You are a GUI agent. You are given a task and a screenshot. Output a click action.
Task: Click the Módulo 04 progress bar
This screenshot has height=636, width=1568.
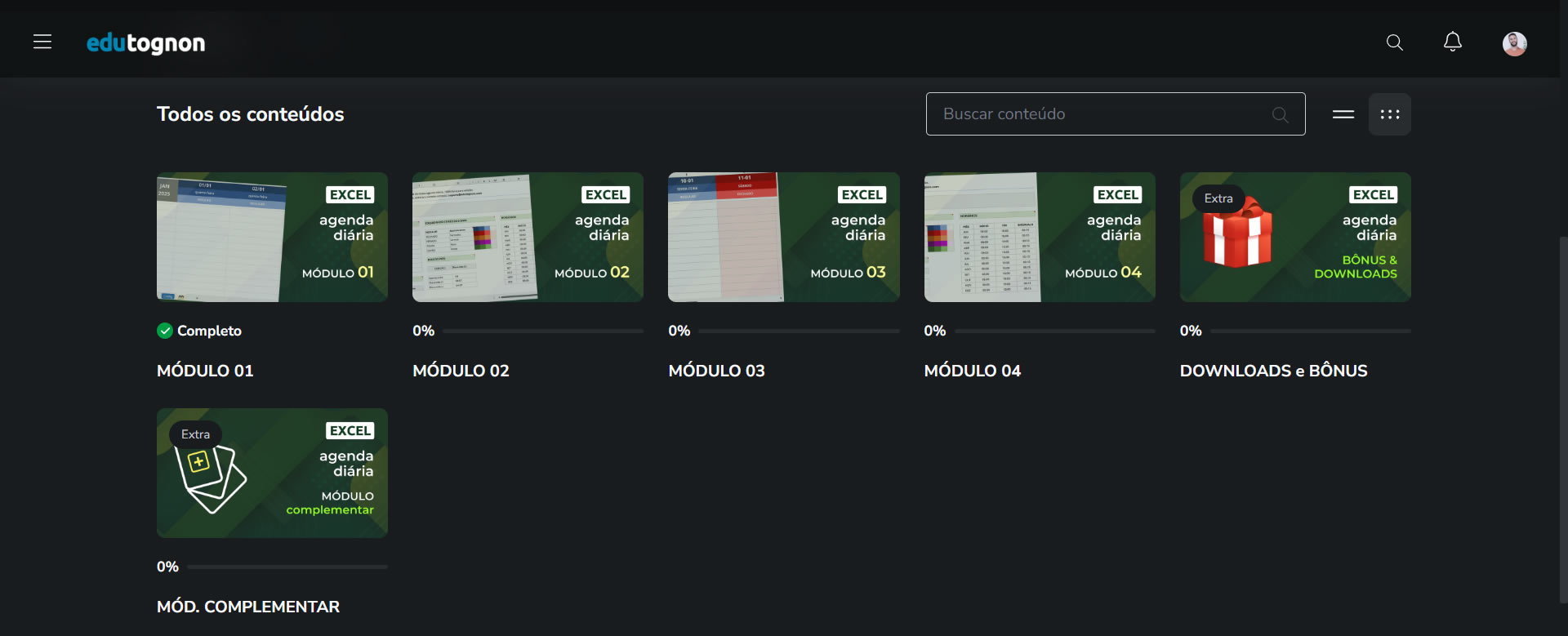[x=1055, y=331]
